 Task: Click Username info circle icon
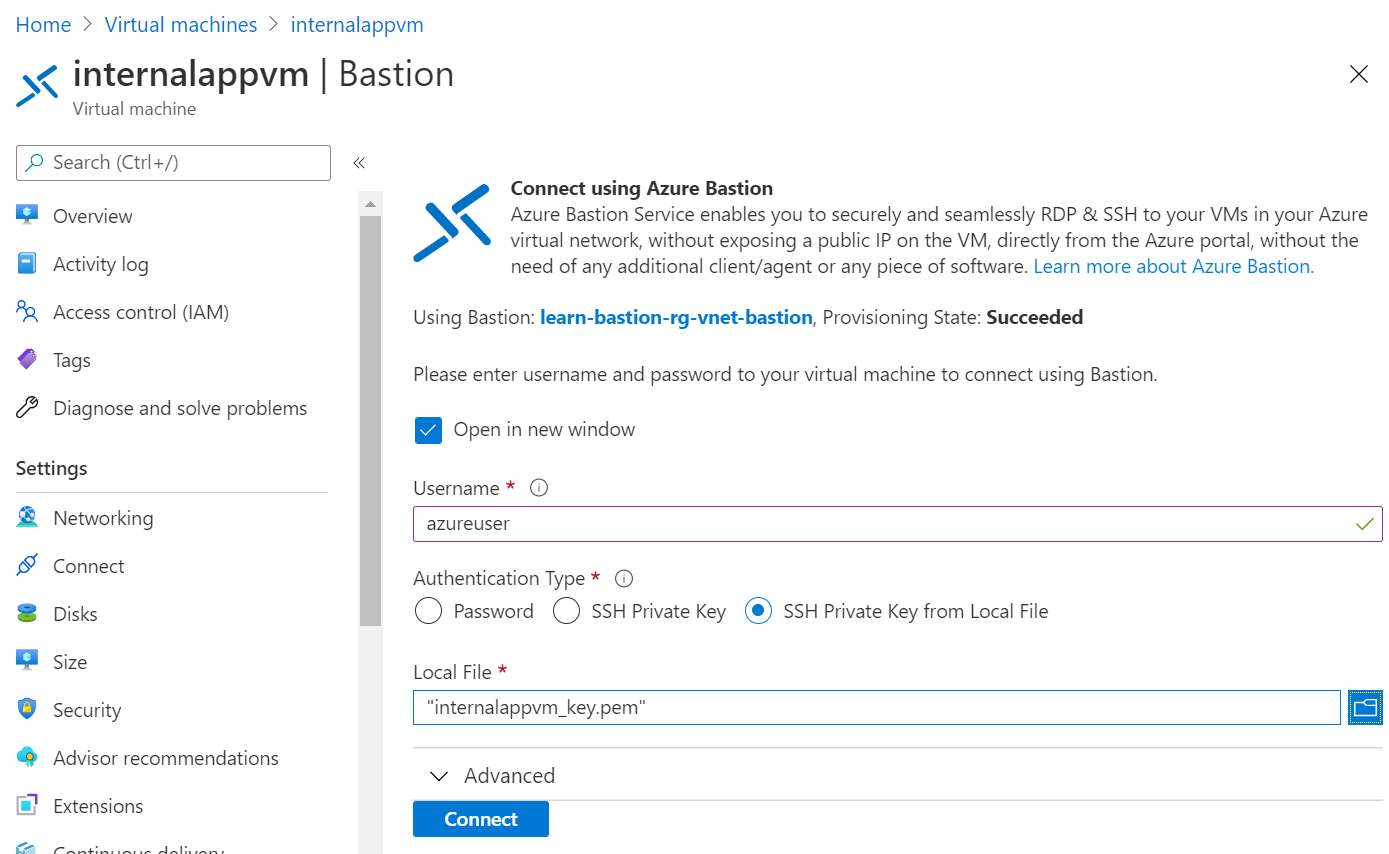pyautogui.click(x=539, y=488)
